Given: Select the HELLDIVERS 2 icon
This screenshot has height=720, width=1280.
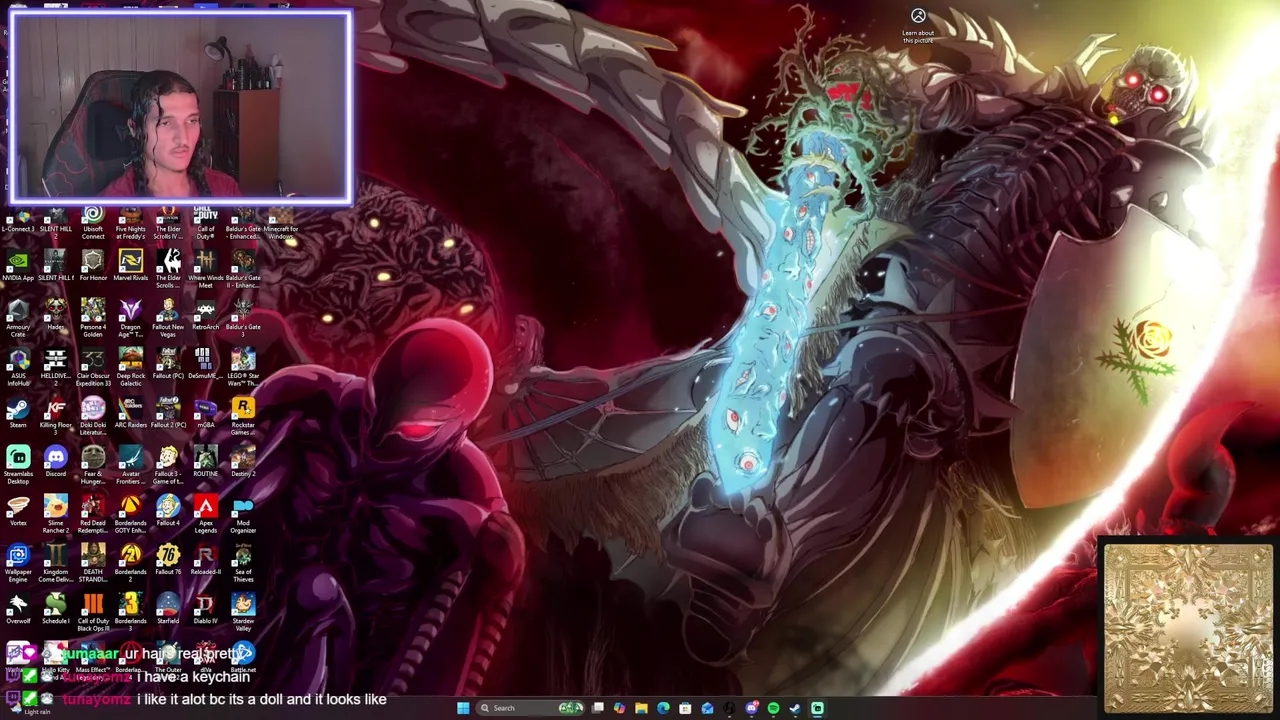Looking at the screenshot, I should (x=55, y=368).
